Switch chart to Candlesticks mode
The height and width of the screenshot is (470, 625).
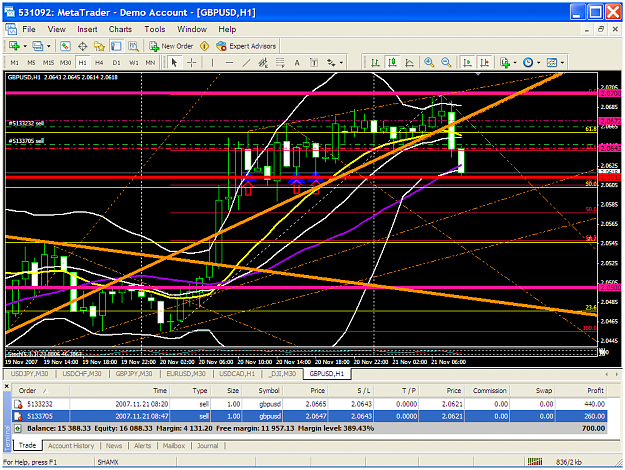pyautogui.click(x=393, y=63)
